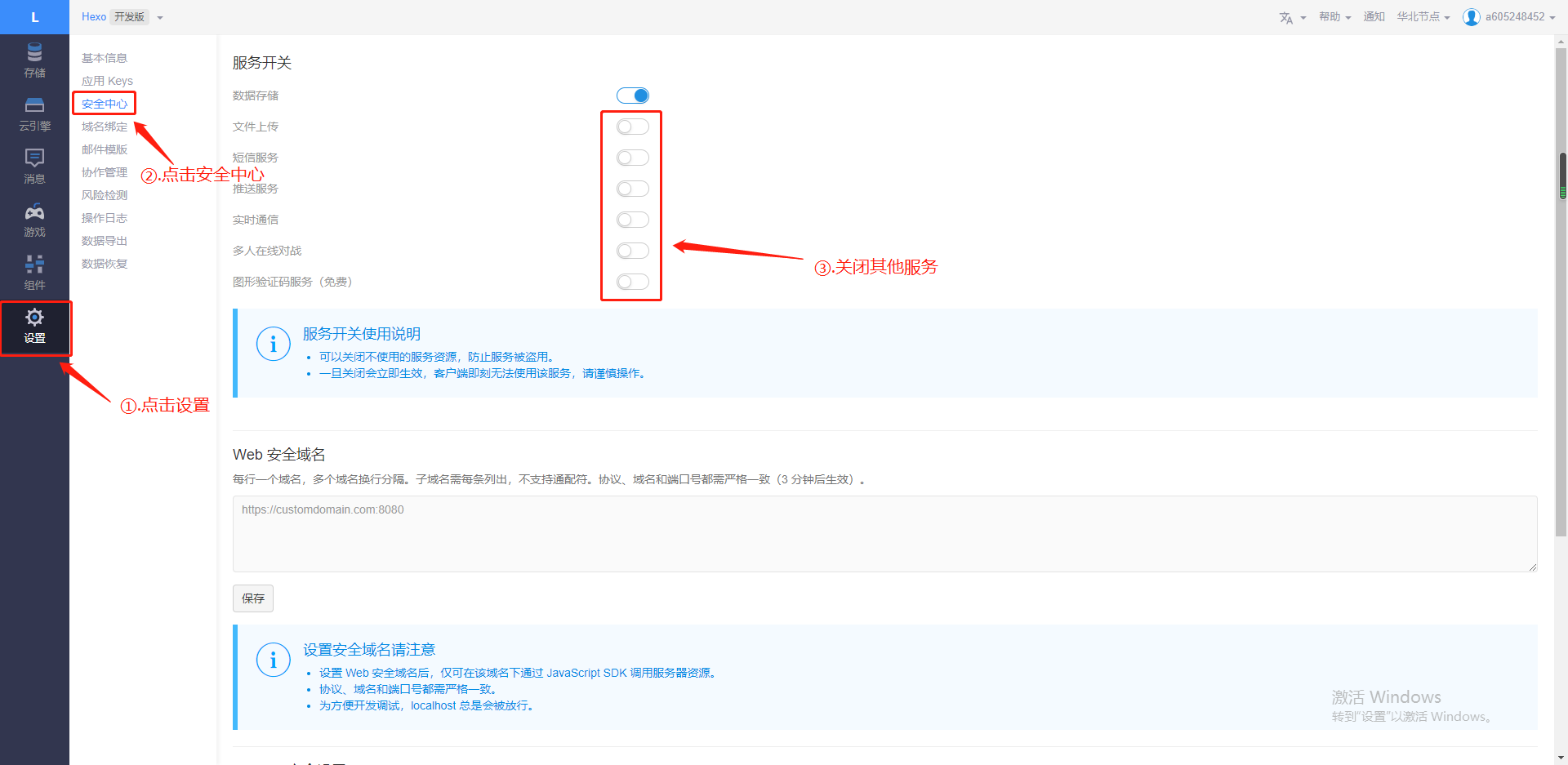Enable the 文件上传 toggle switch
The image size is (1568, 765).
pyautogui.click(x=633, y=127)
